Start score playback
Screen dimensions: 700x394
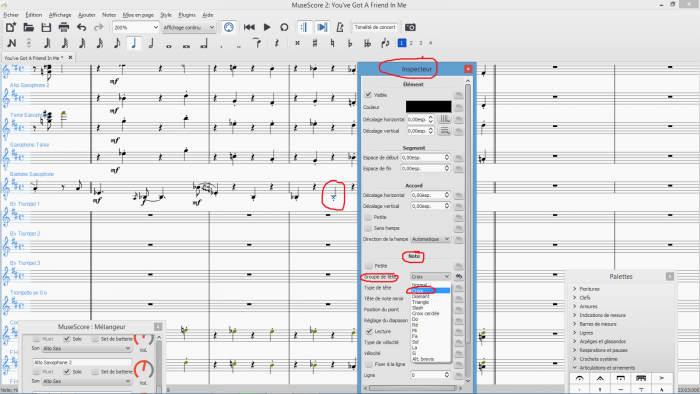pyautogui.click(x=267, y=27)
